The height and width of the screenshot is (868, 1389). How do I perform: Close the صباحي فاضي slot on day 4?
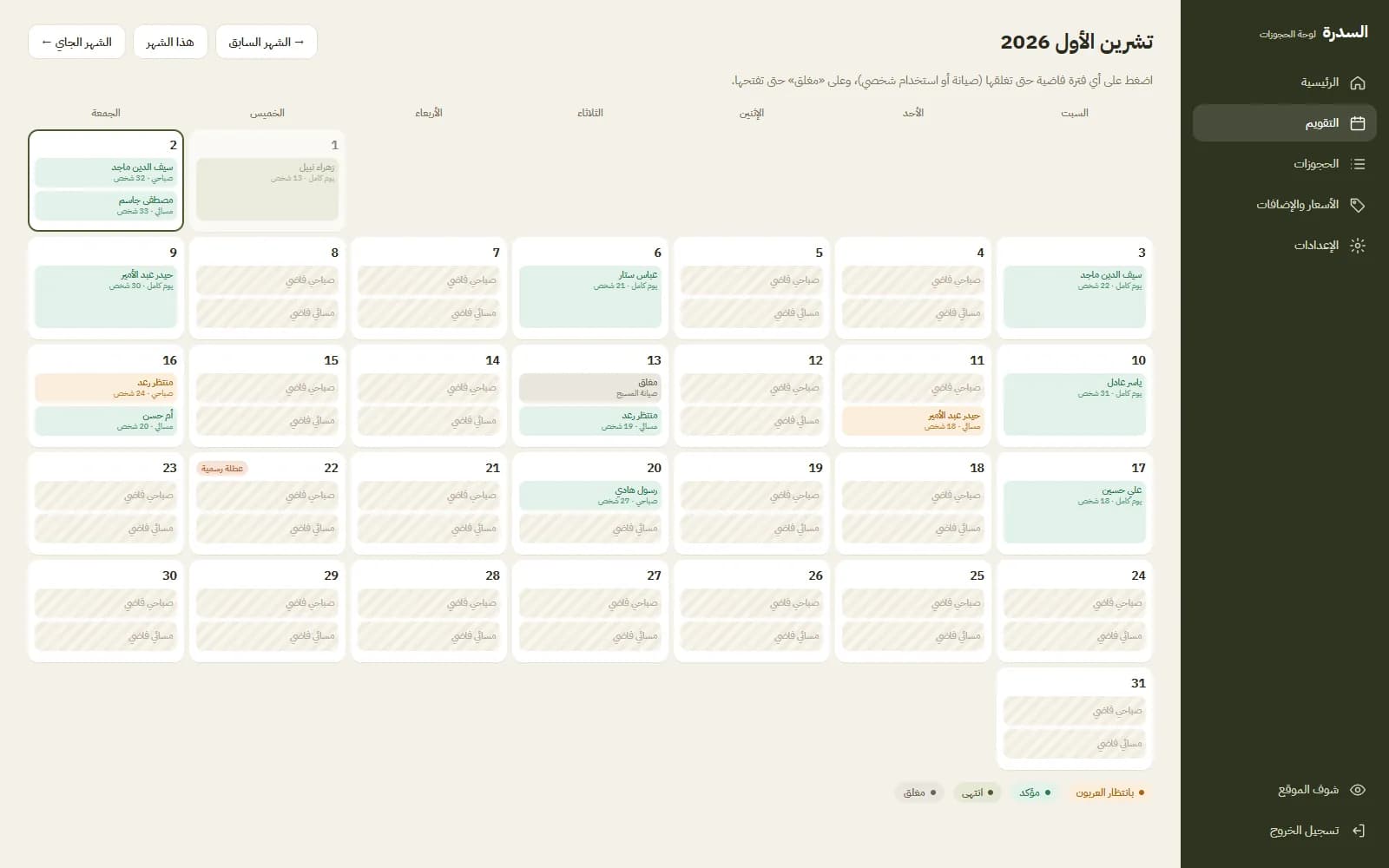coord(913,279)
